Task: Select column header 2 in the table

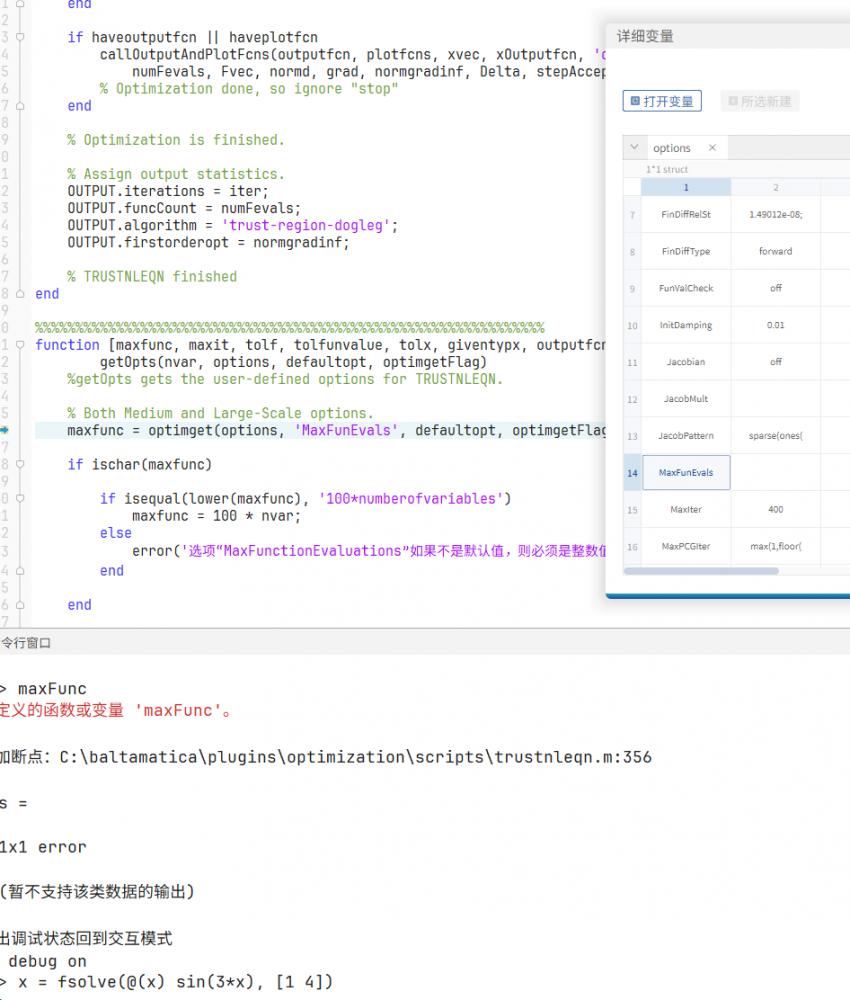Action: click(x=775, y=187)
